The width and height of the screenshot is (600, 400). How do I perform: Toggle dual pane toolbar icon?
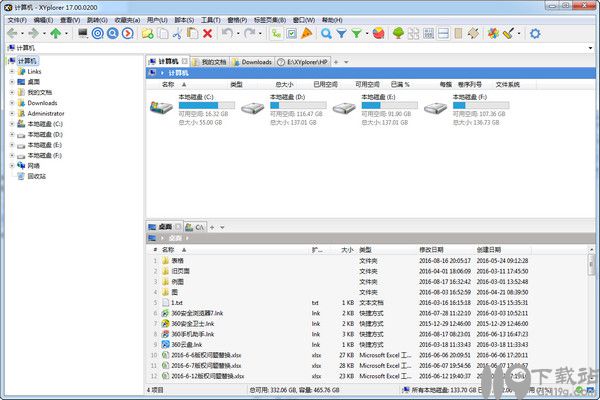[x=443, y=34]
